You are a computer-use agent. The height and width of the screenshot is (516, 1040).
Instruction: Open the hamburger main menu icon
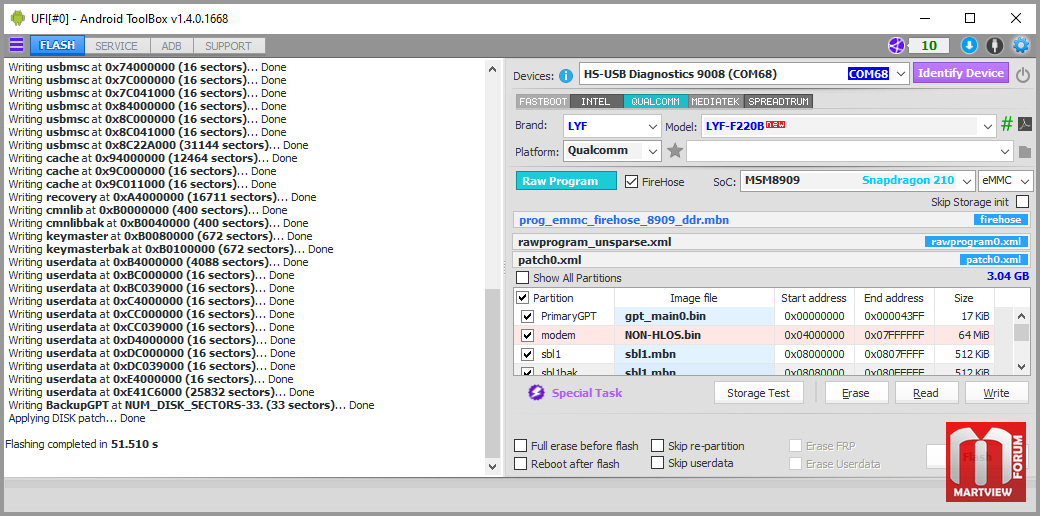click(16, 45)
